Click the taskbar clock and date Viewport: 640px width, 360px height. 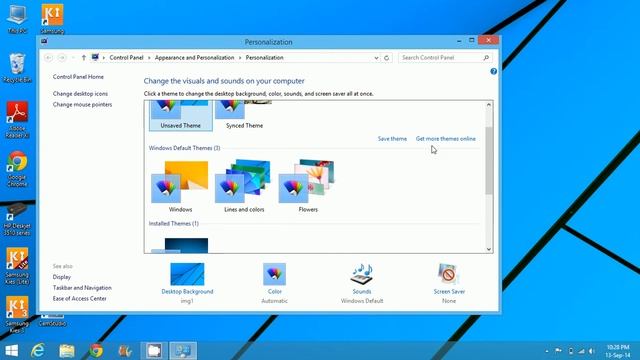click(618, 351)
